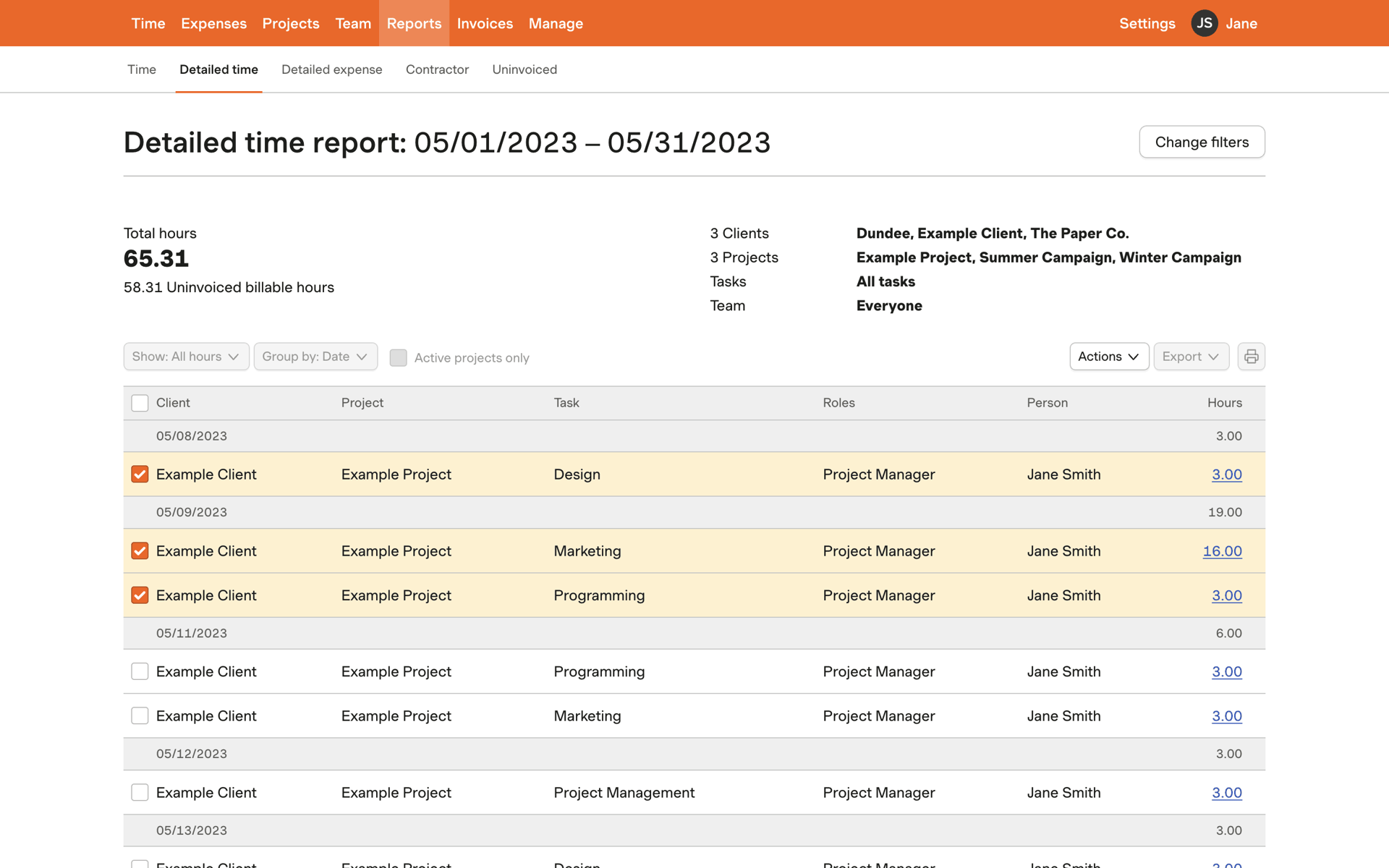Click the Roles column header
Image resolution: width=1389 pixels, height=868 pixels.
[838, 403]
